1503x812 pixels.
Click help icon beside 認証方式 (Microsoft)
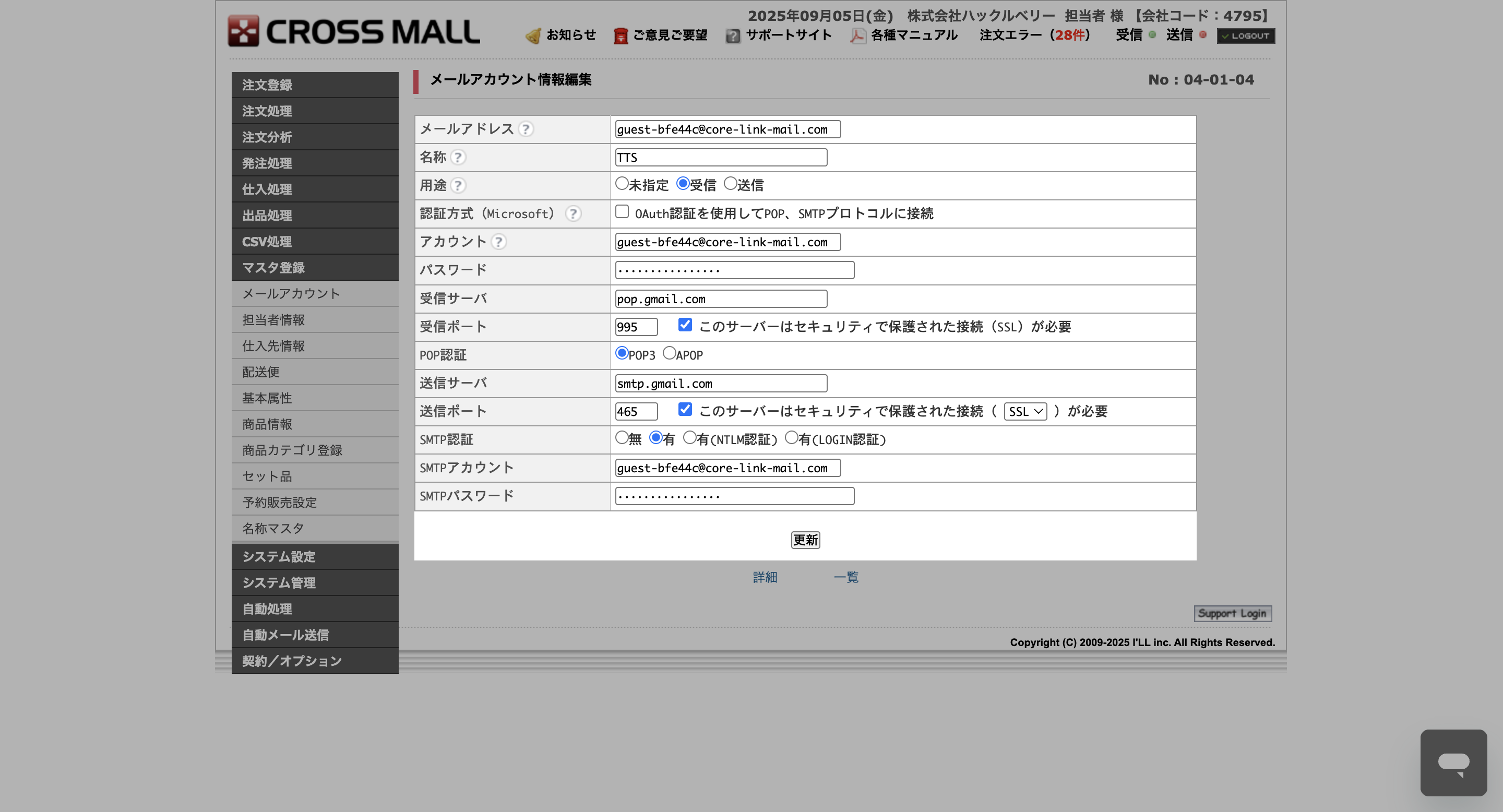click(573, 213)
